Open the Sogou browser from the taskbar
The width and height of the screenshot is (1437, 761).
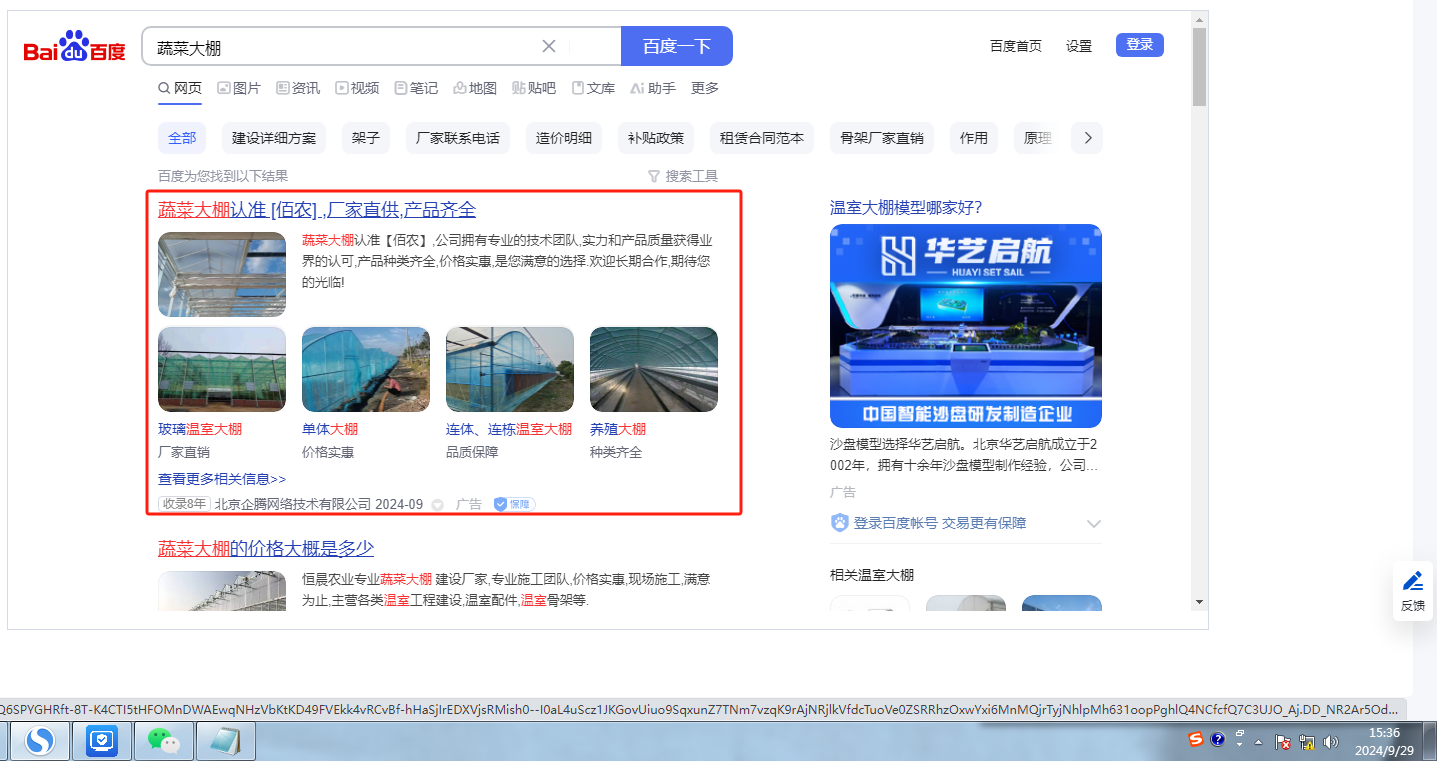click(39, 741)
